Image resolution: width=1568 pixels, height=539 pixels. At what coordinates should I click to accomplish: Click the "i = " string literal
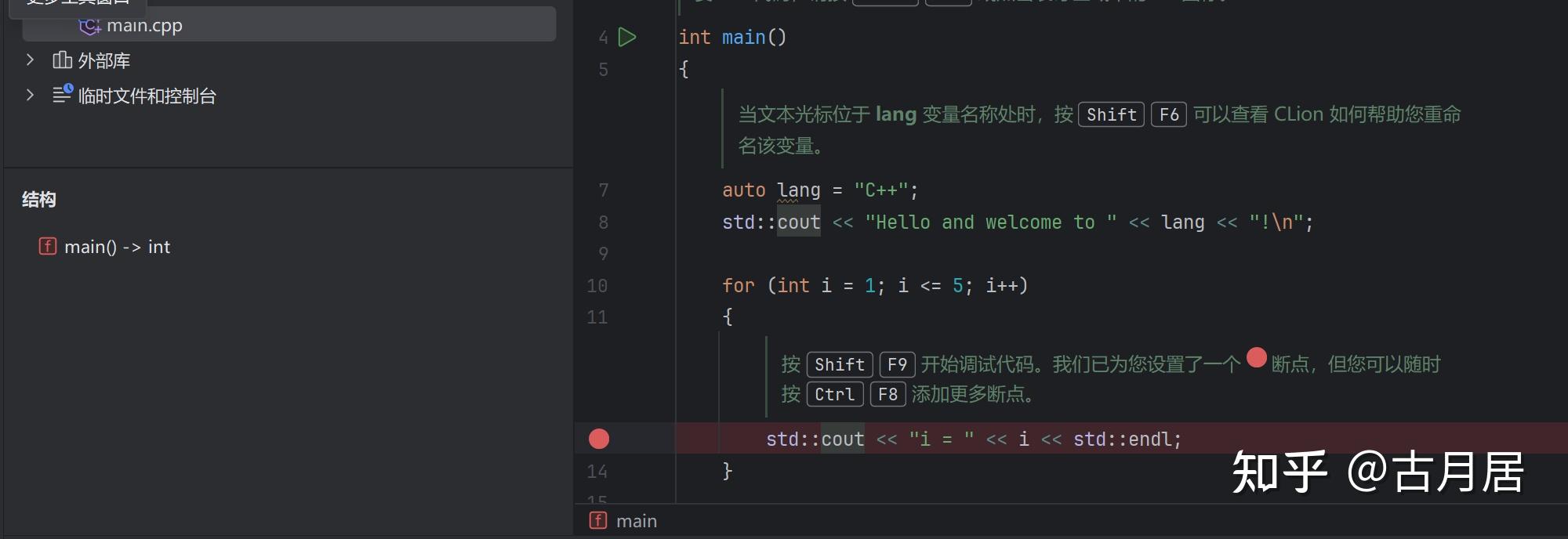(942, 440)
